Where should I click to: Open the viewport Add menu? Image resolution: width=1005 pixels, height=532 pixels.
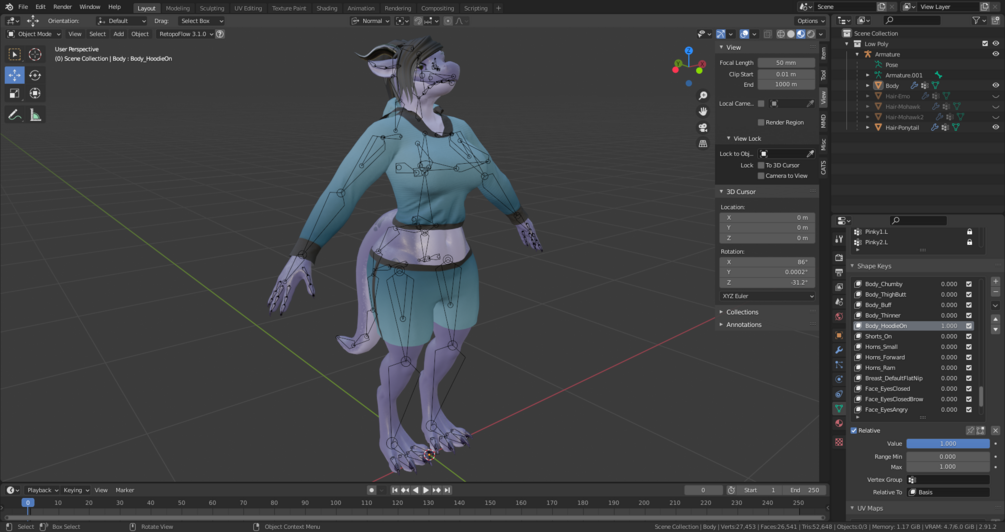click(x=119, y=34)
